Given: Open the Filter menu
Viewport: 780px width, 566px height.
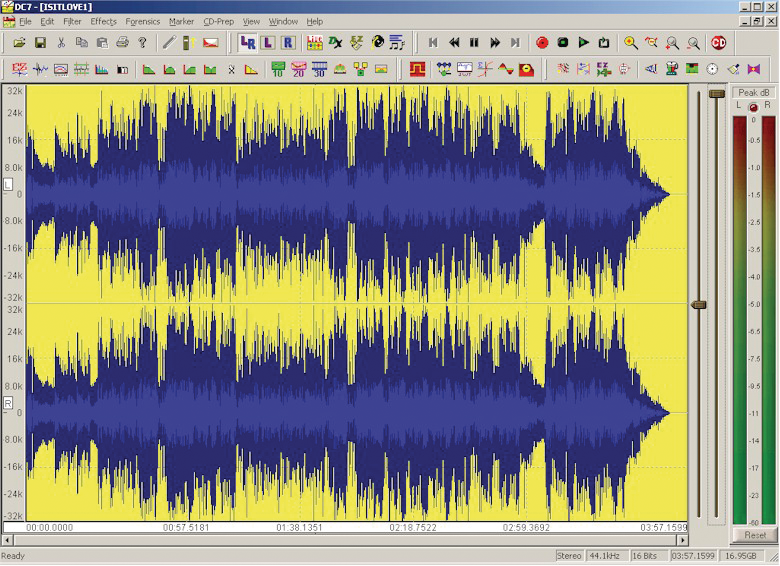Looking at the screenshot, I should [72, 21].
